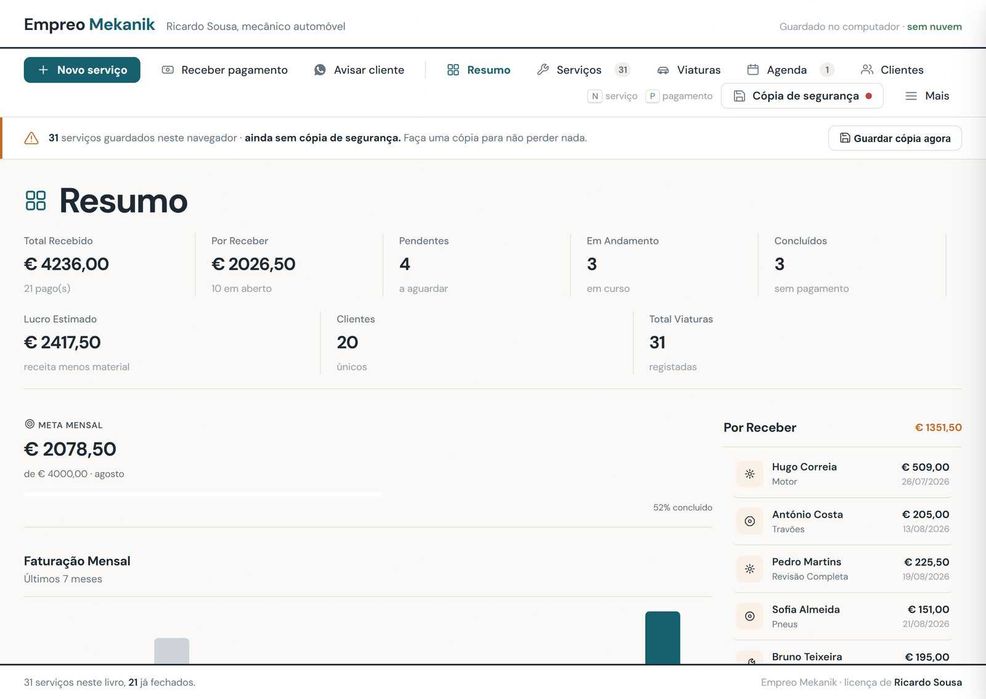Create a new service with Novo serviço
The image size is (986, 699).
coord(82,70)
